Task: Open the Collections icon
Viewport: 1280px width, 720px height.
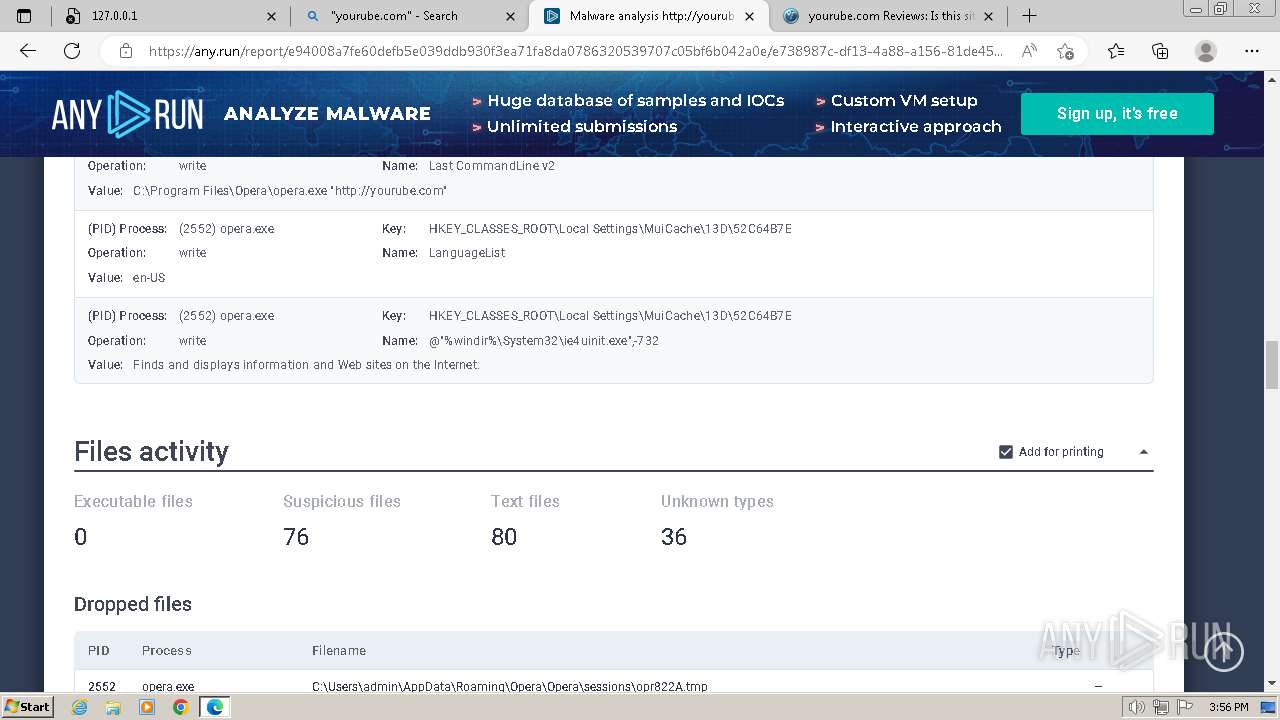Action: pyautogui.click(x=1160, y=51)
